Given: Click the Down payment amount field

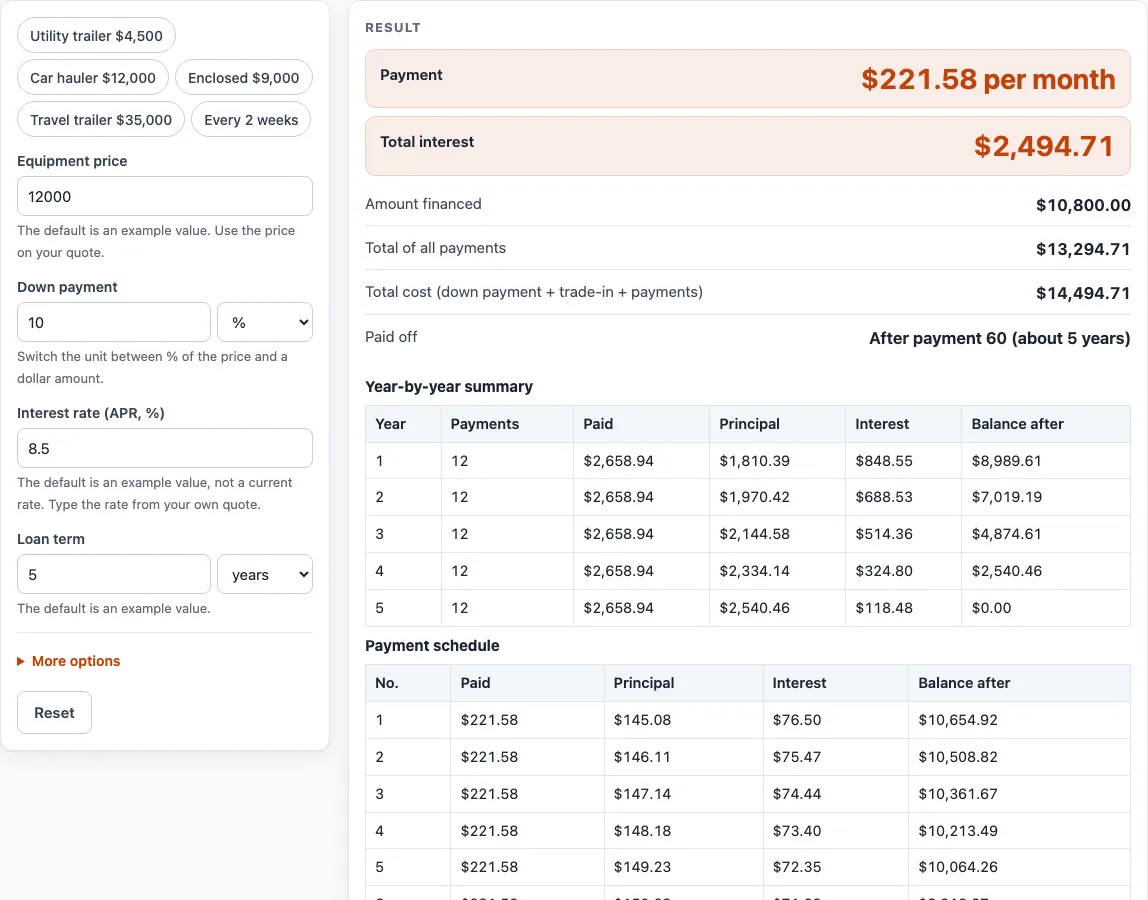Looking at the screenshot, I should click(x=113, y=322).
